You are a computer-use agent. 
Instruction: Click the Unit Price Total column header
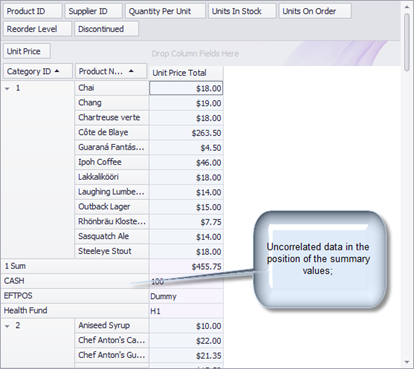(186, 73)
